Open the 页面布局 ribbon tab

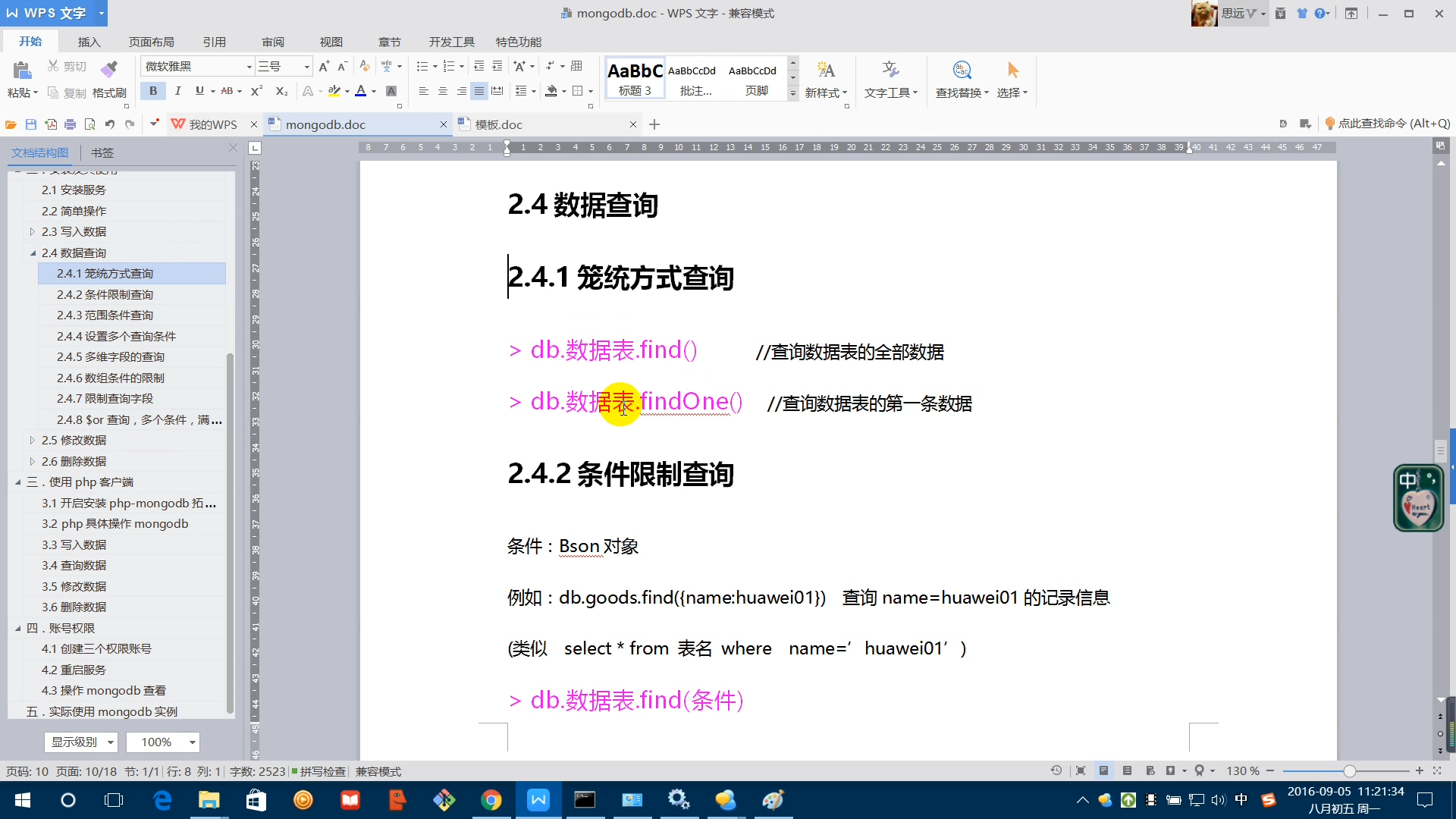152,42
